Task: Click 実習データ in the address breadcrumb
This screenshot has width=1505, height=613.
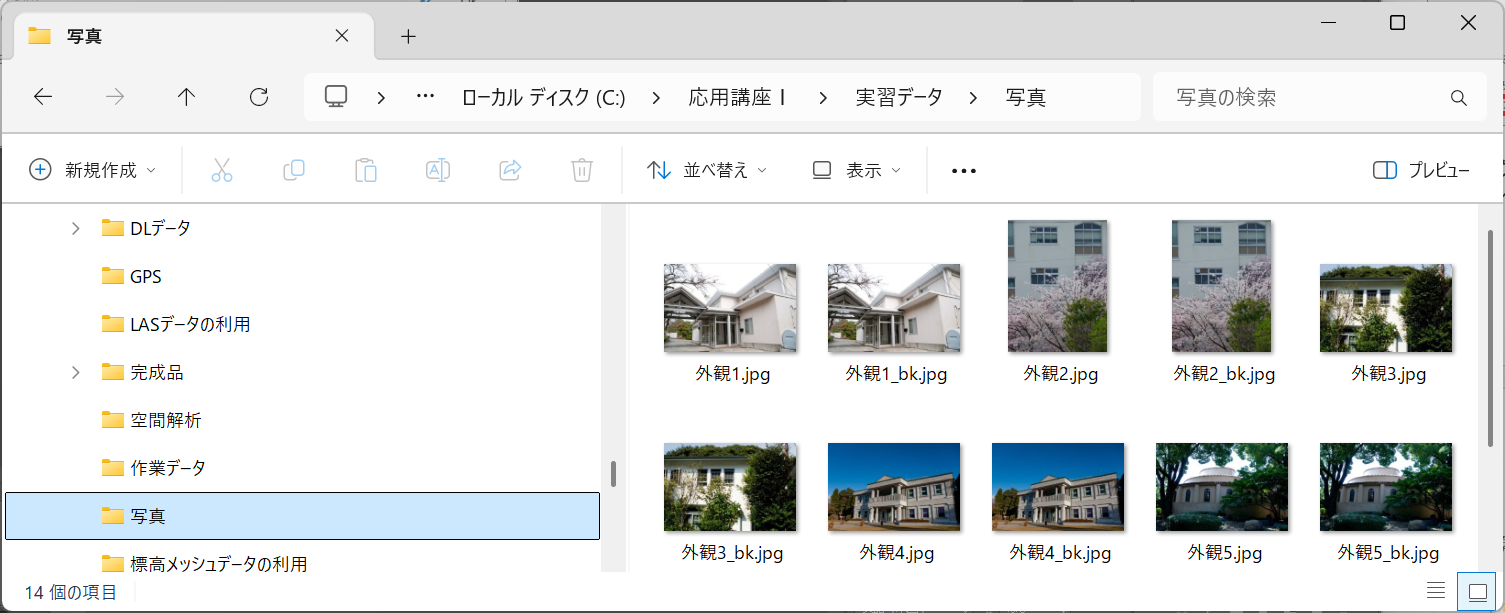Action: click(x=898, y=97)
